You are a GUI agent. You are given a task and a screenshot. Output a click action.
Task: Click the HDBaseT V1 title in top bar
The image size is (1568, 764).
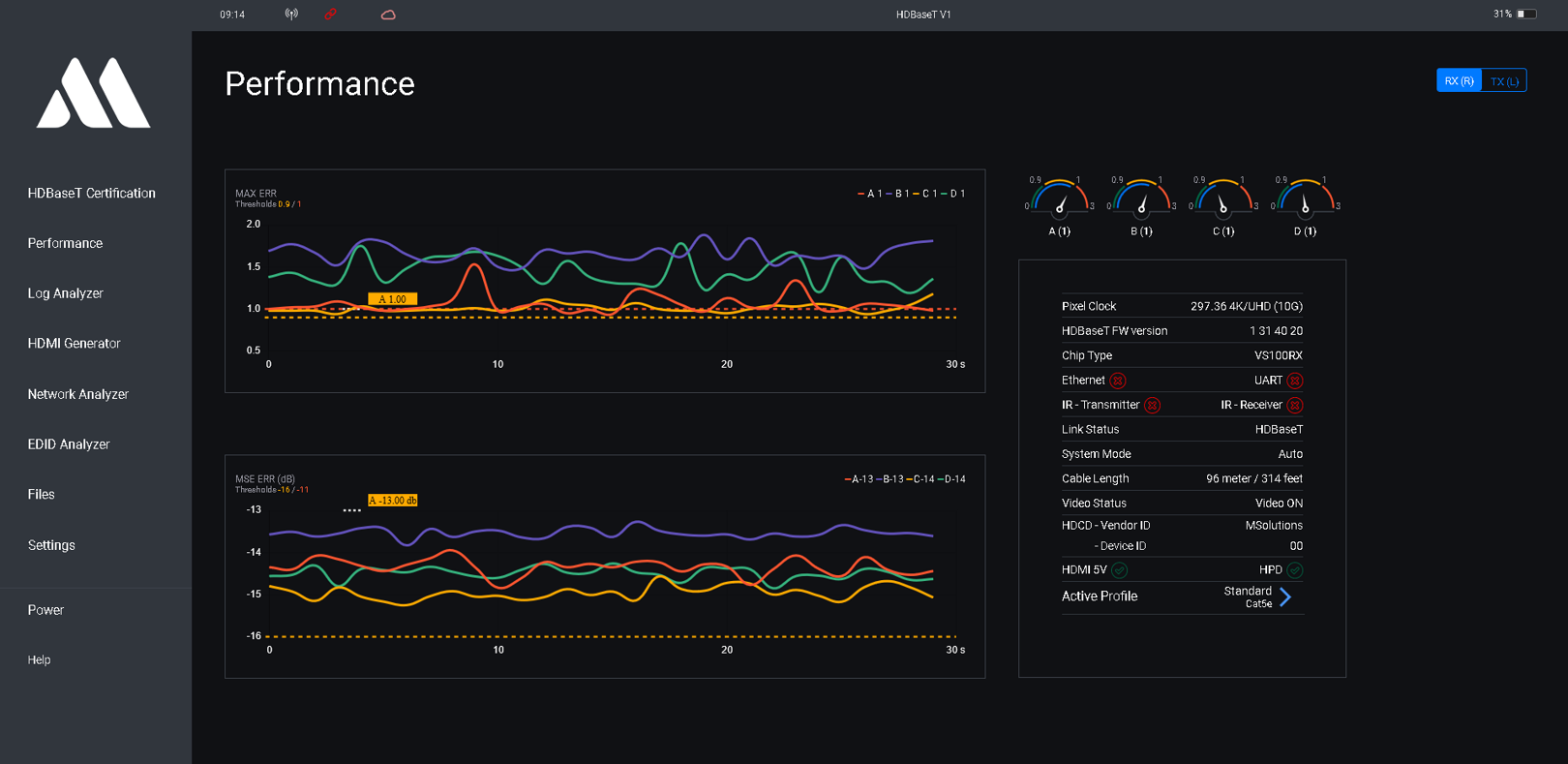click(923, 15)
